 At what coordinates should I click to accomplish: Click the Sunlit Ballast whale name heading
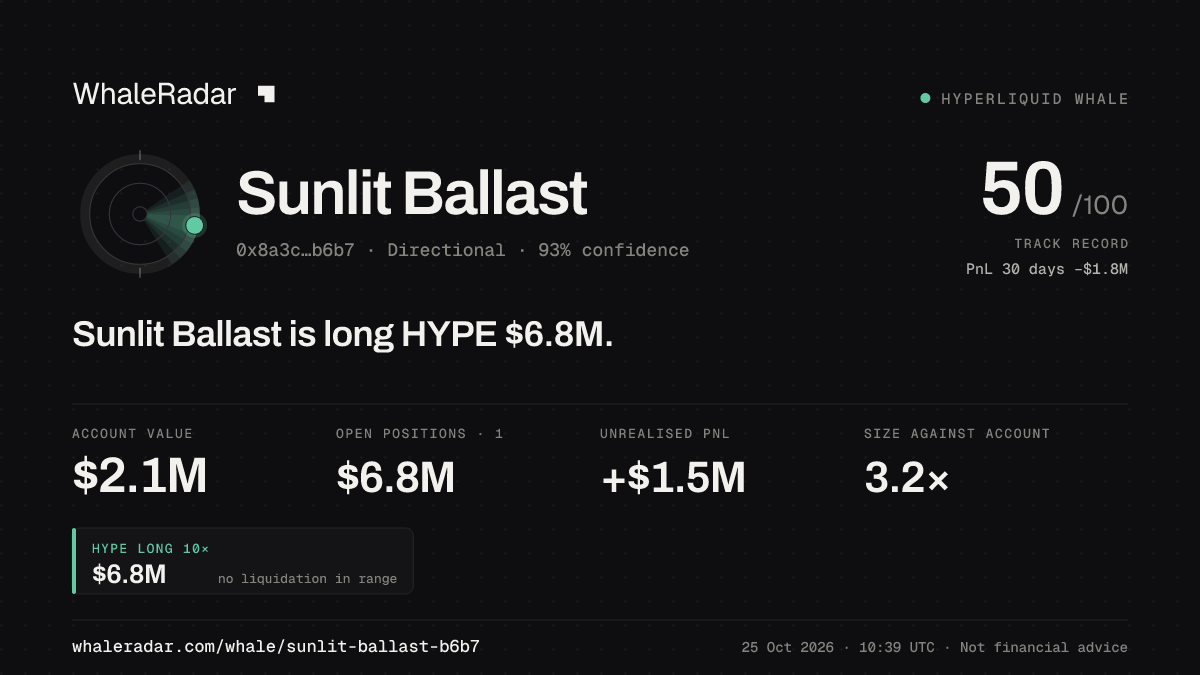click(412, 194)
